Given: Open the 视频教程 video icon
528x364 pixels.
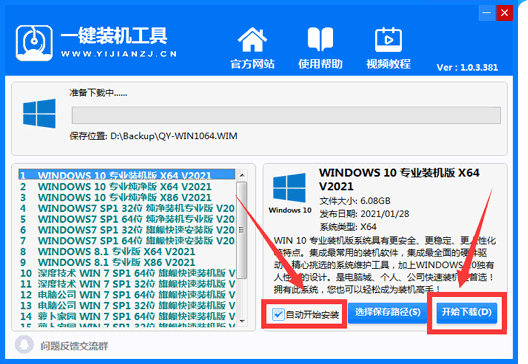Looking at the screenshot, I should 388,39.
